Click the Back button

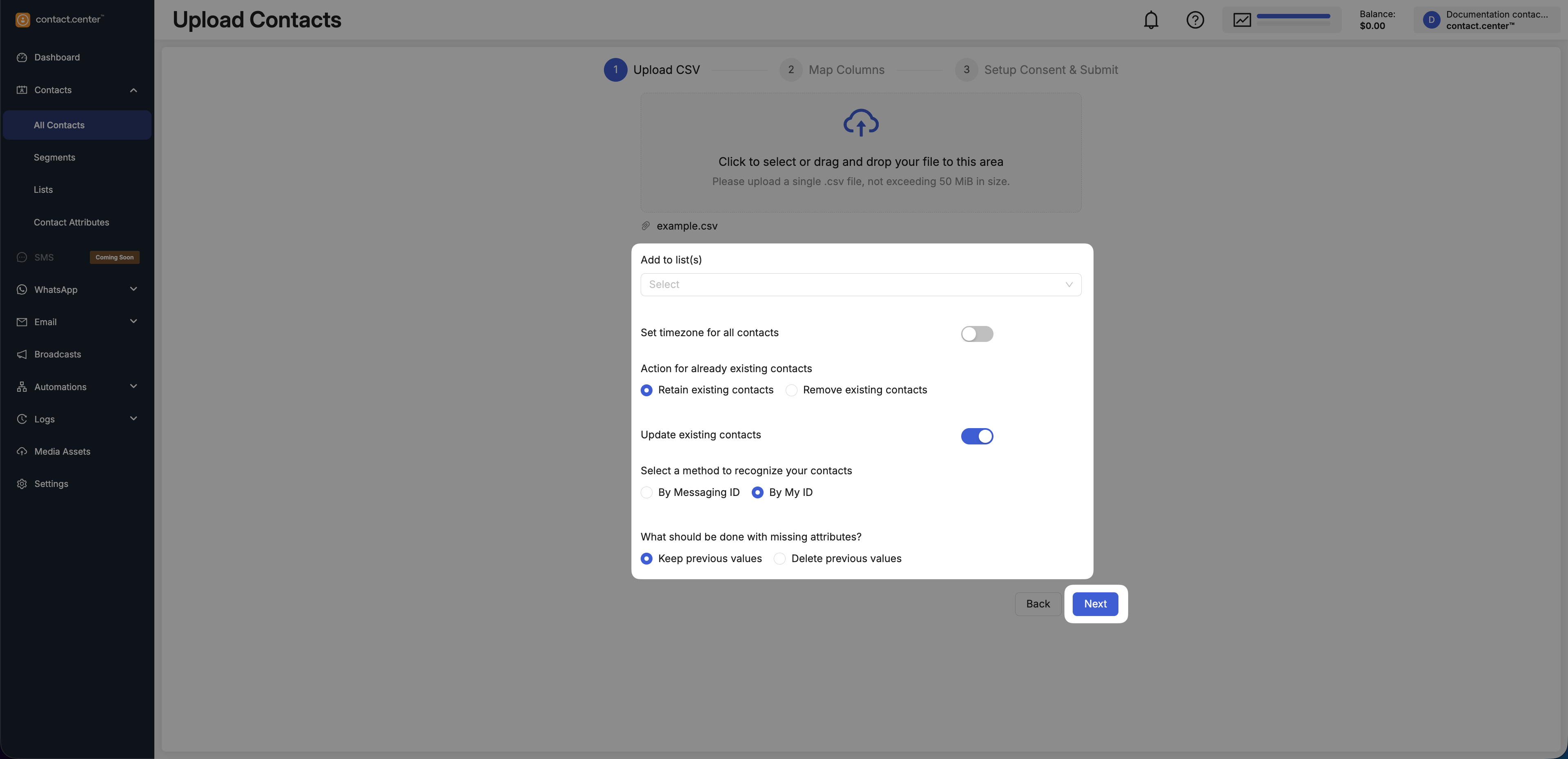[1037, 604]
